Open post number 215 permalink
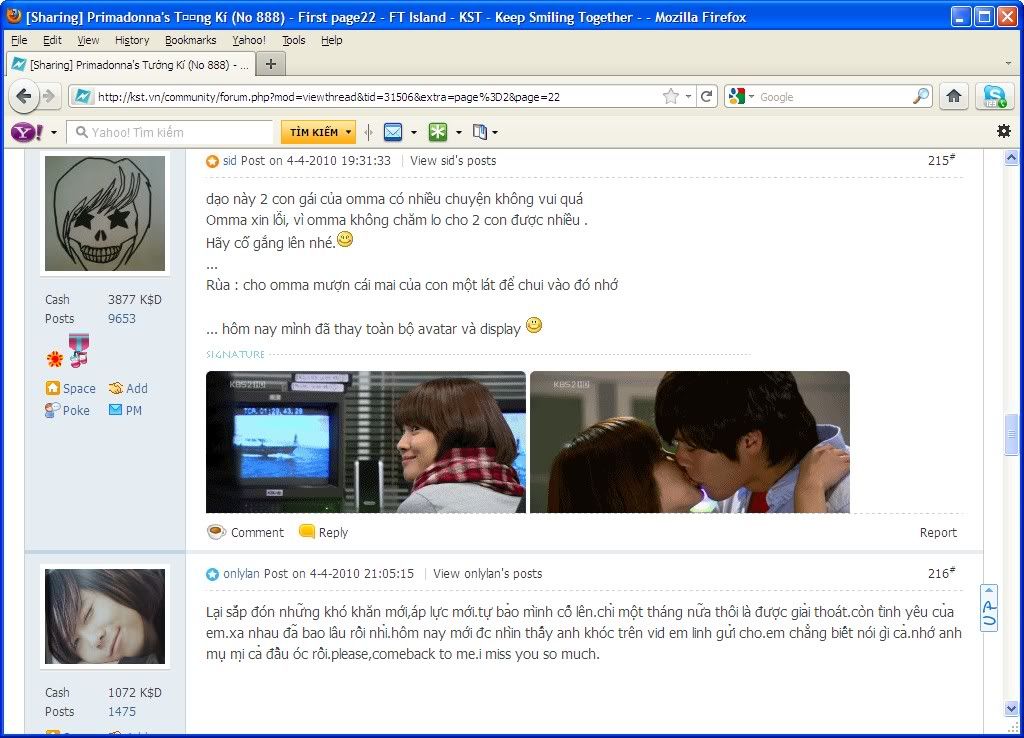Screen dimensions: 1024x738 coord(941,160)
